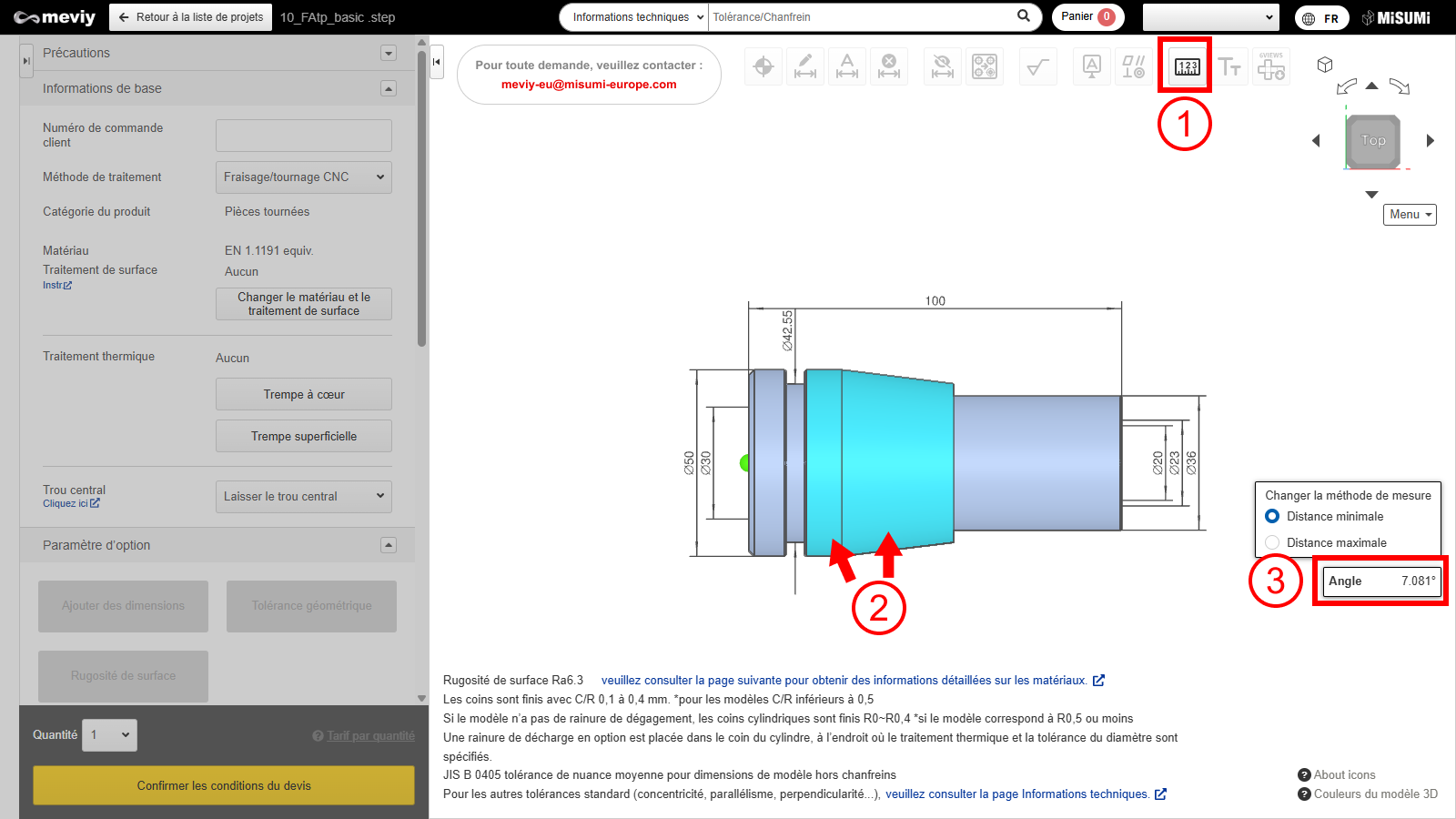This screenshot has height=819, width=1456.
Task: Open the Méthode de traitement dropdown
Action: click(303, 177)
